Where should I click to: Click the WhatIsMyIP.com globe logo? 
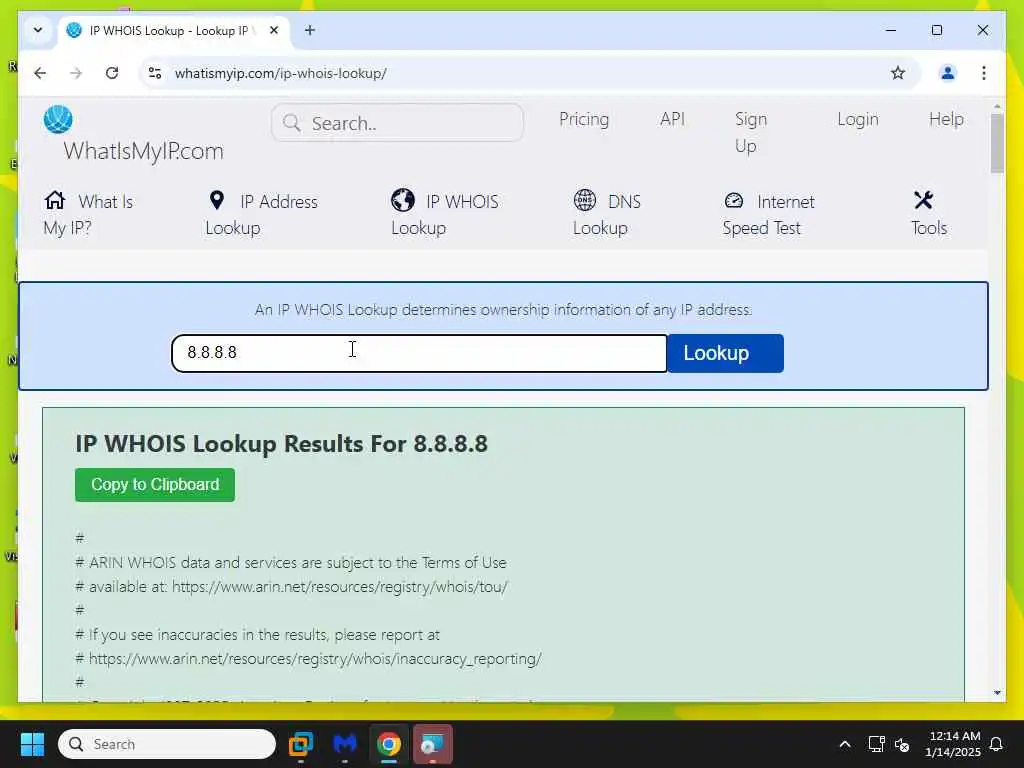click(58, 120)
